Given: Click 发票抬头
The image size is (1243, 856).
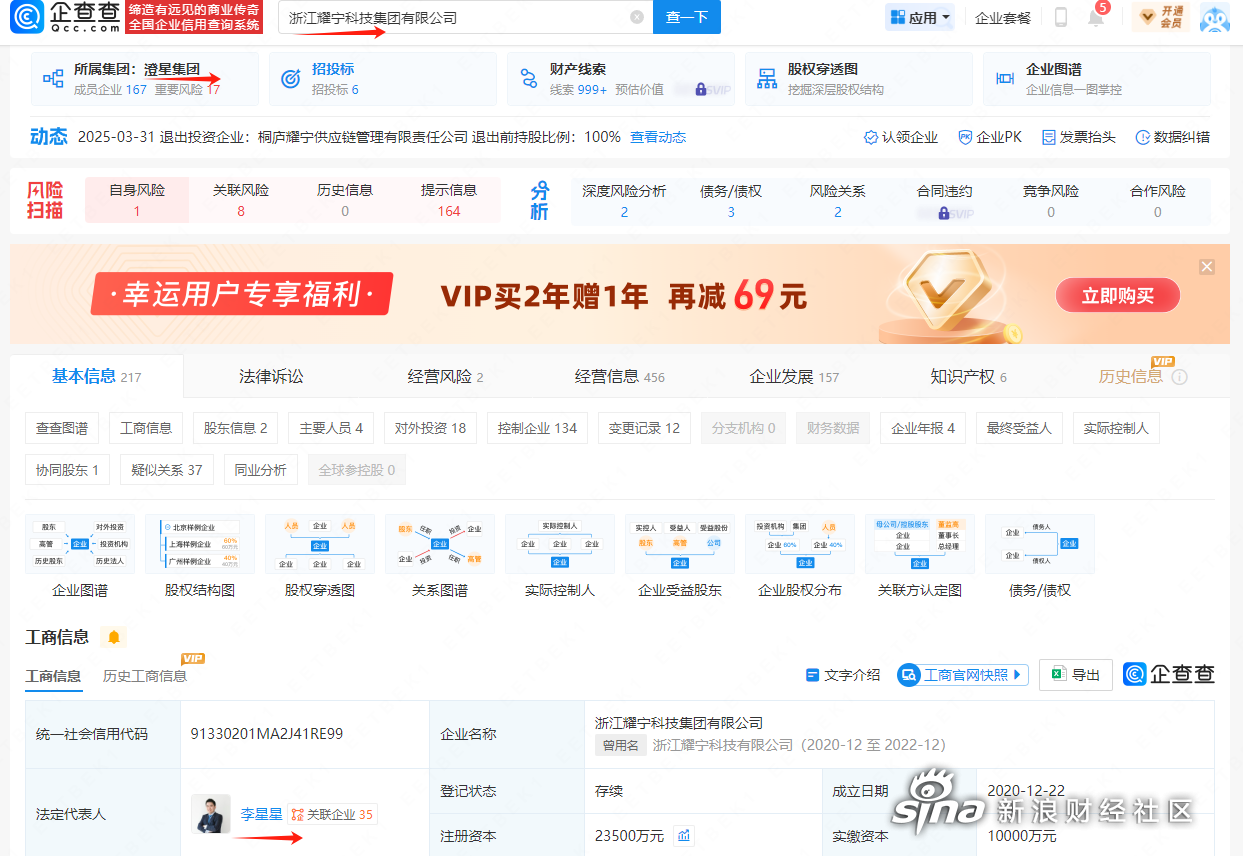Looking at the screenshot, I should coord(1078,137).
